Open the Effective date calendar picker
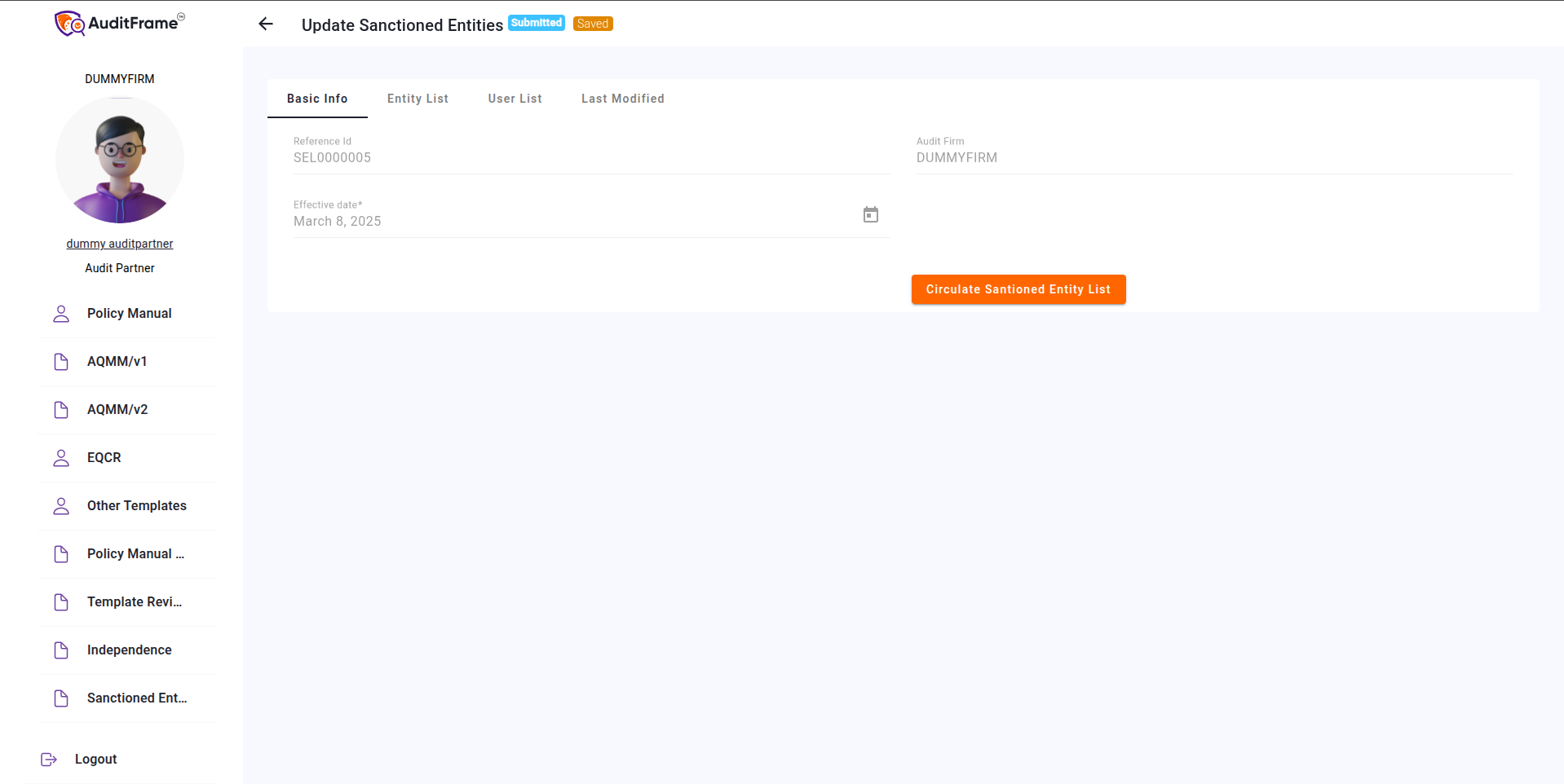This screenshot has height=784, width=1564. (x=870, y=214)
